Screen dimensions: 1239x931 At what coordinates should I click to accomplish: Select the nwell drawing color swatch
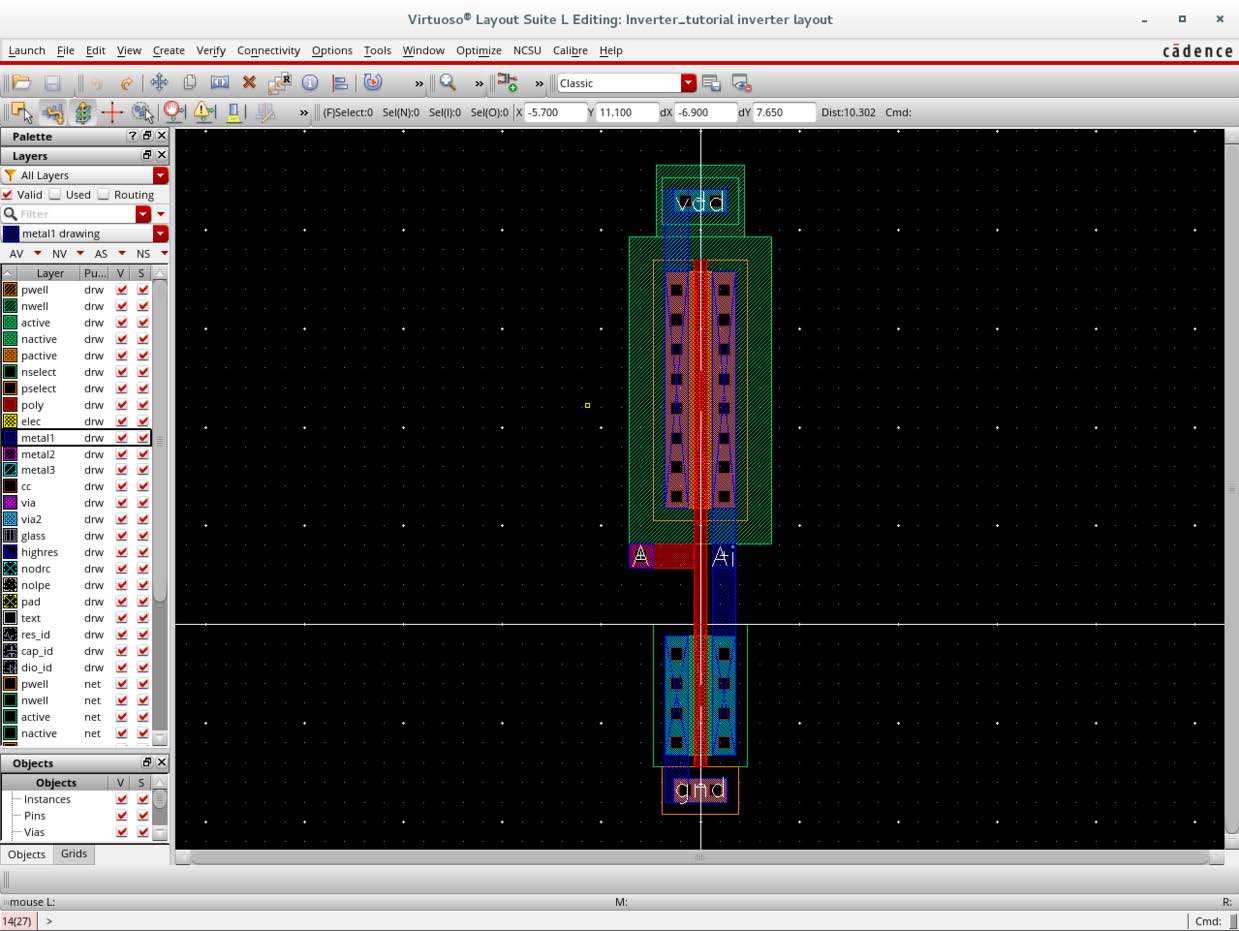click(10, 307)
